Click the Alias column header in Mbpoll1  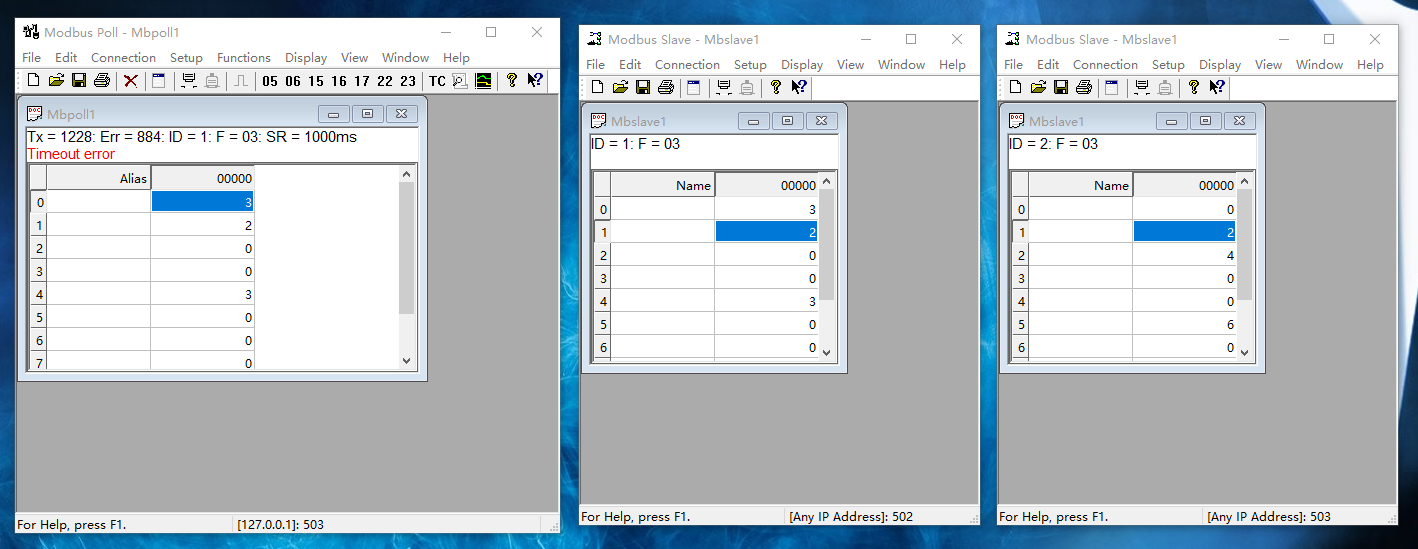click(x=99, y=178)
